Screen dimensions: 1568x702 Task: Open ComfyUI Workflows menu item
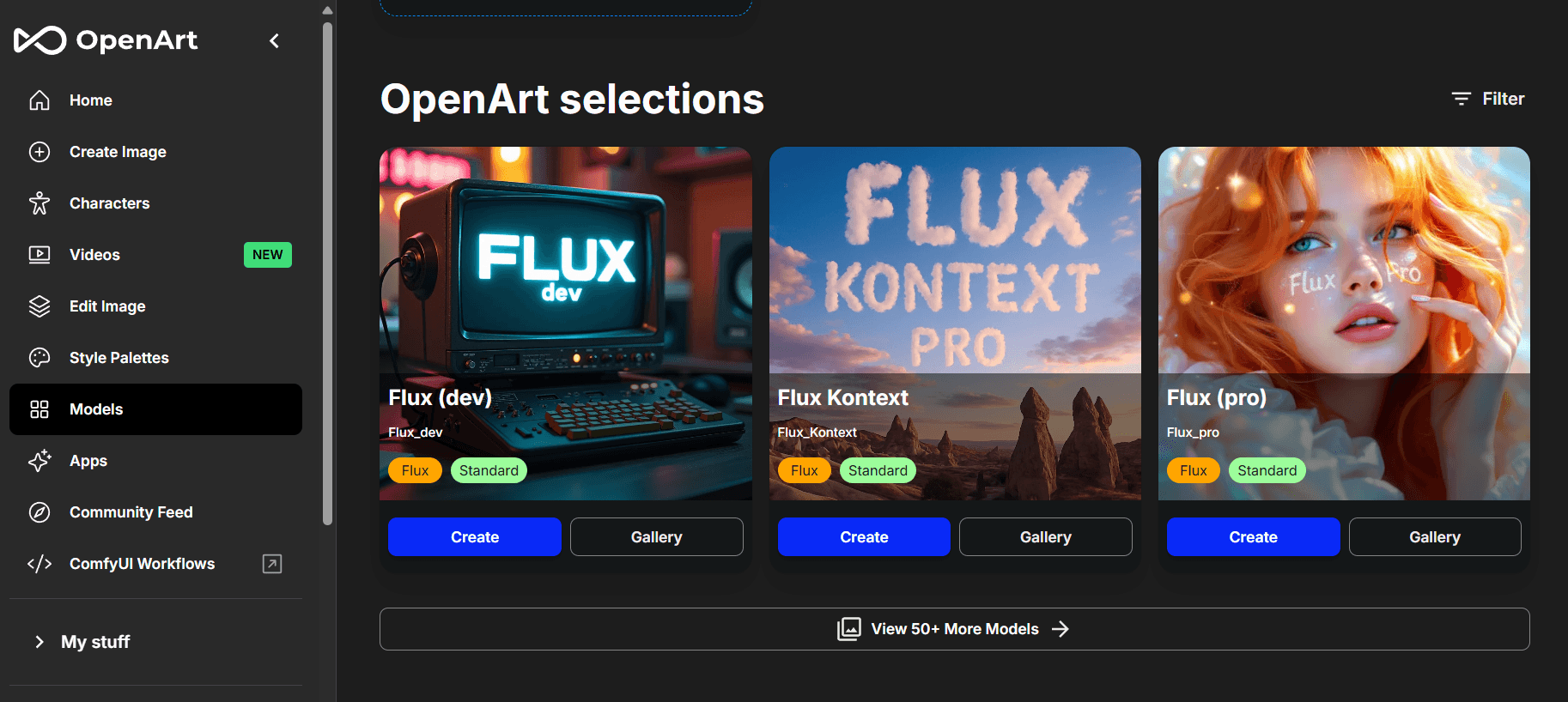[x=142, y=564]
